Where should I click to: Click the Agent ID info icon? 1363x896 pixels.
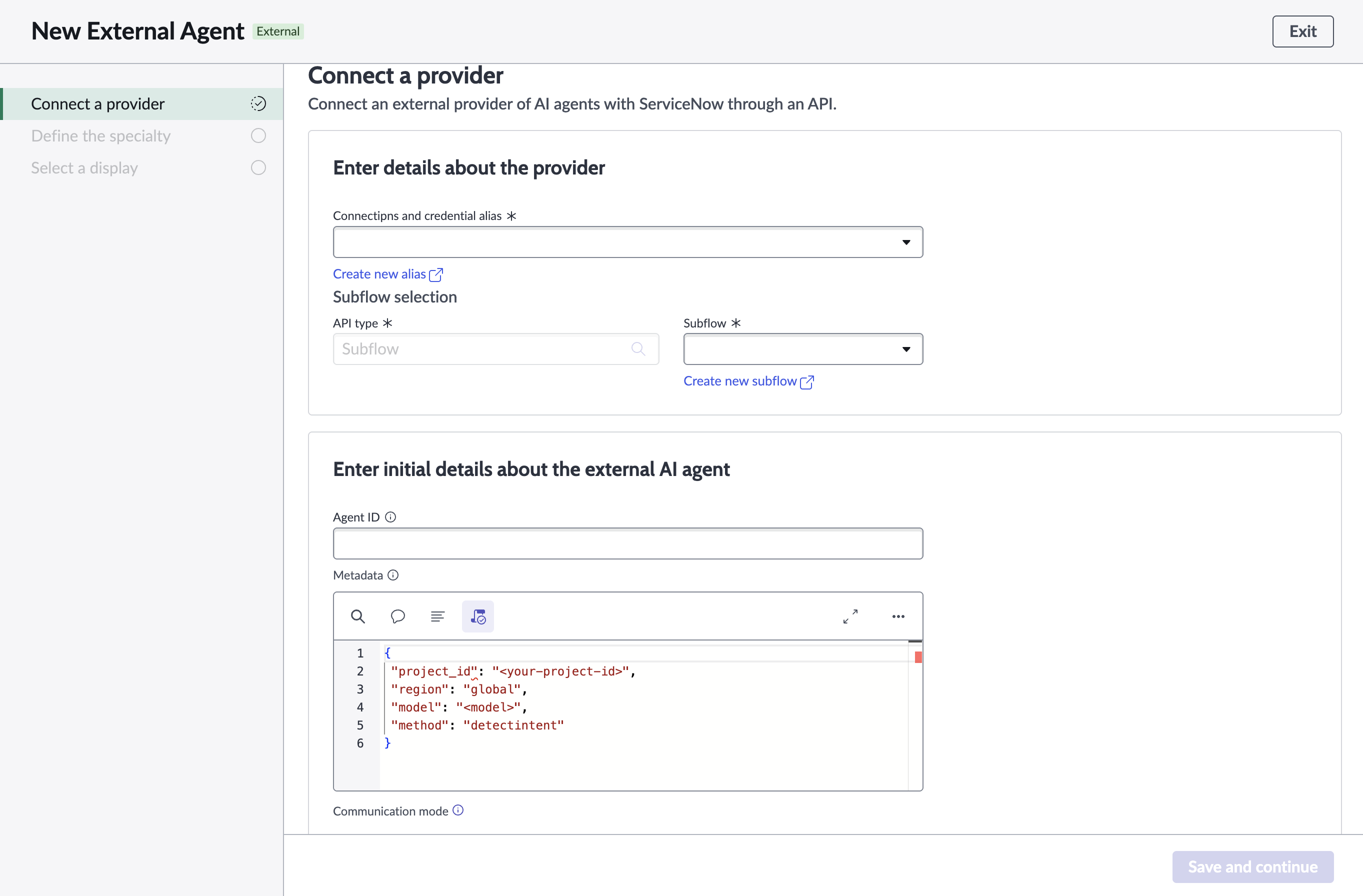point(390,517)
